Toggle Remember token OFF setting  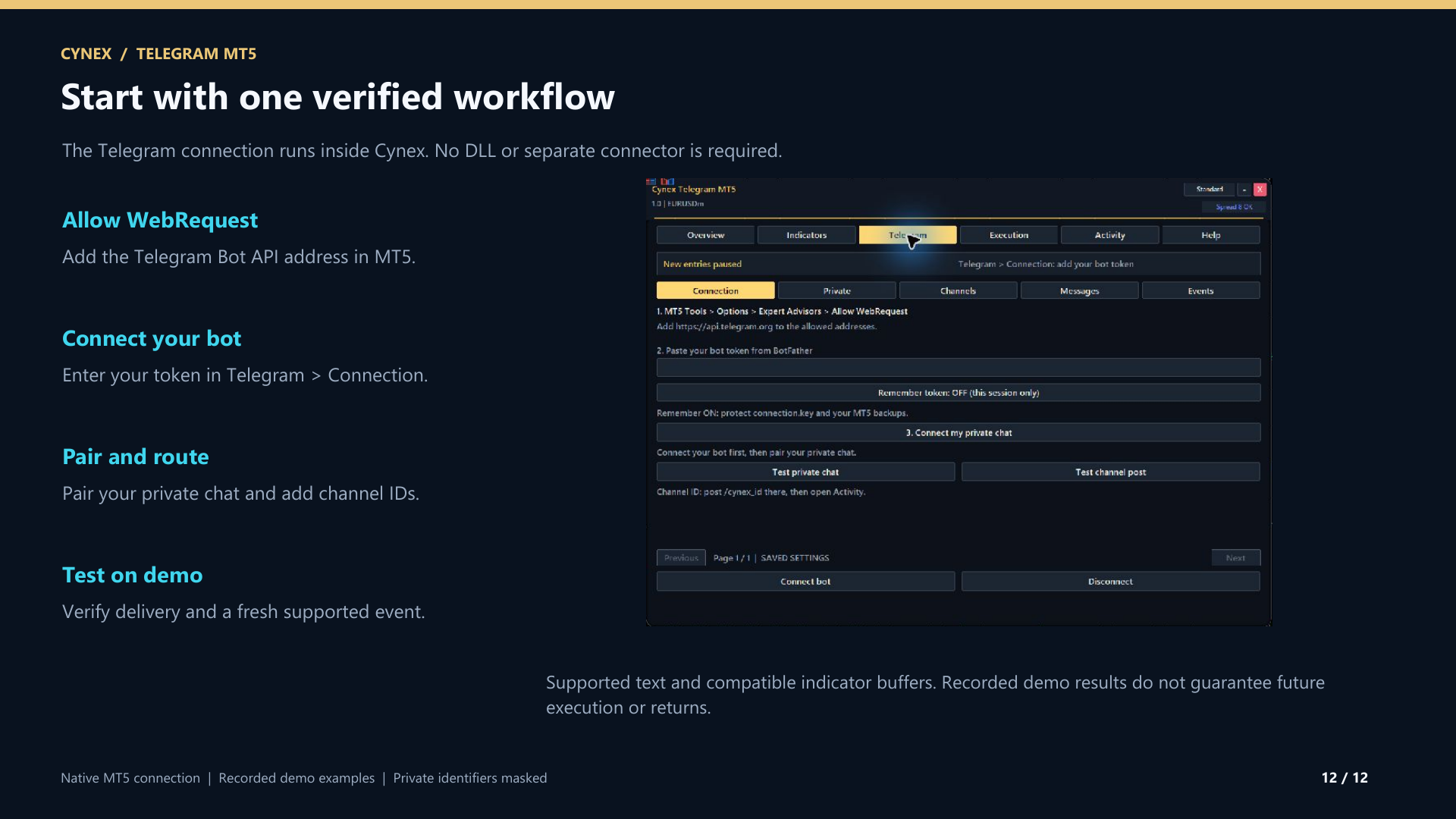coord(959,393)
